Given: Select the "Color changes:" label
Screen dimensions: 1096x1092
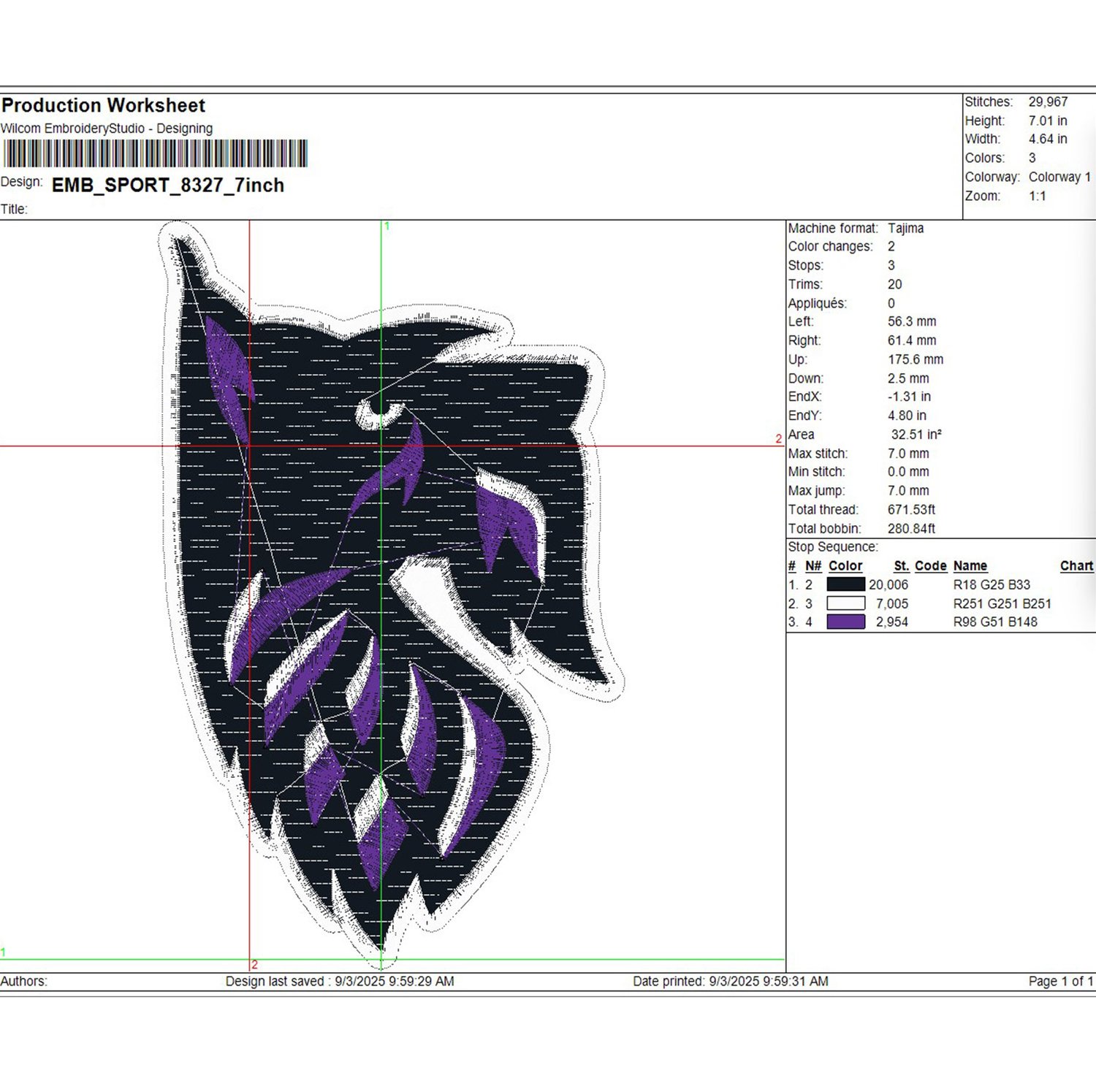Looking at the screenshot, I should (830, 247).
